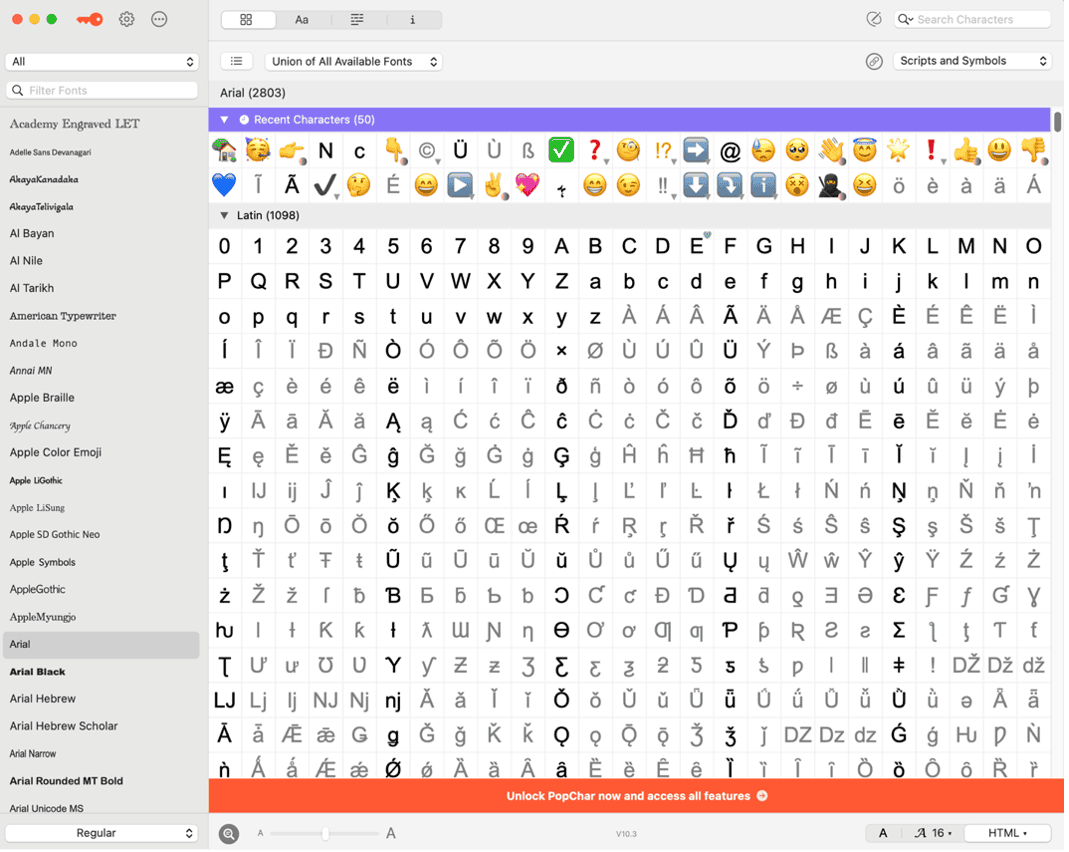
Task: Collapse the Latin section
Action: point(224,215)
